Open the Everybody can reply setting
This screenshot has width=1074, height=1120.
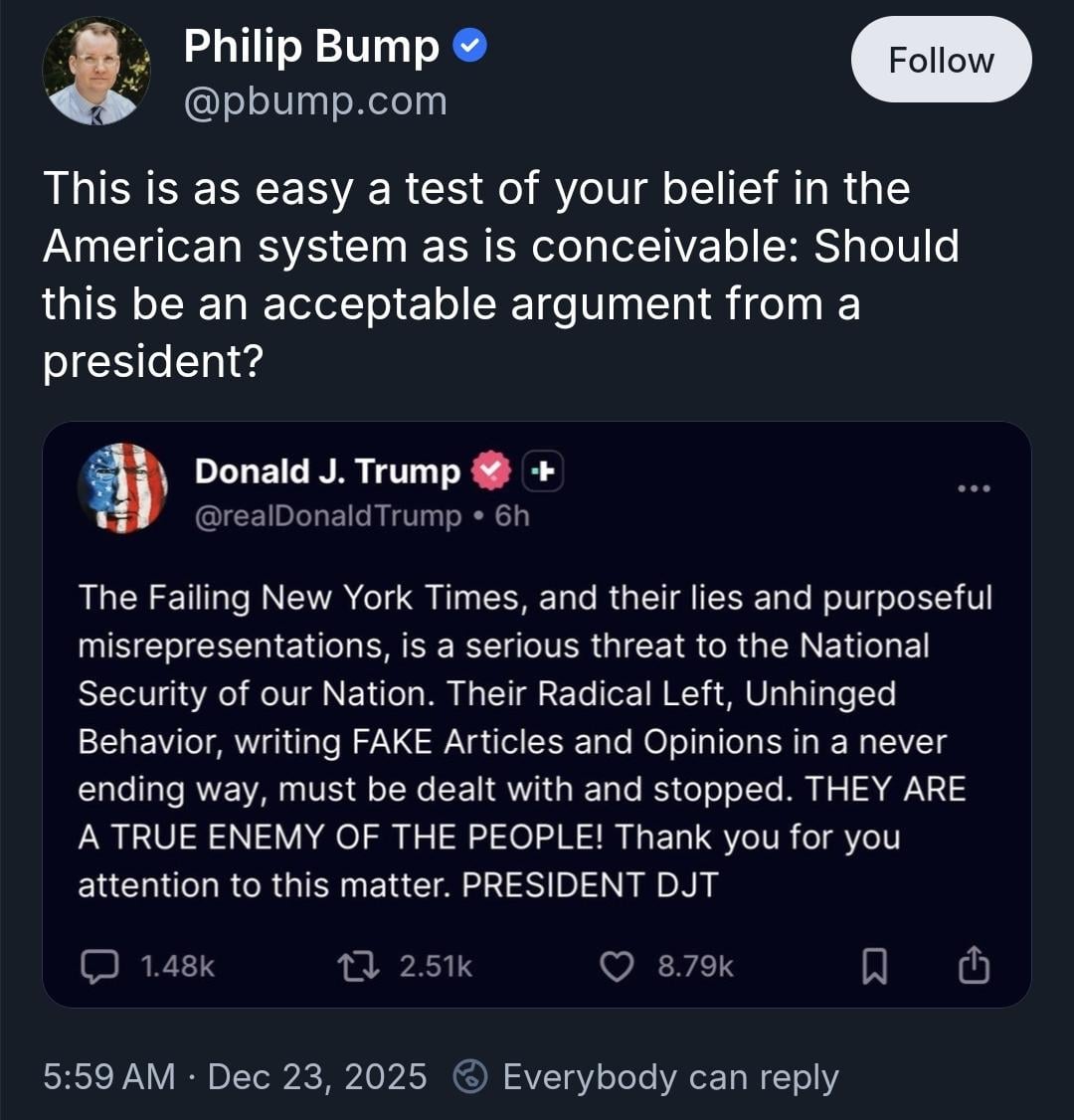tap(670, 1077)
